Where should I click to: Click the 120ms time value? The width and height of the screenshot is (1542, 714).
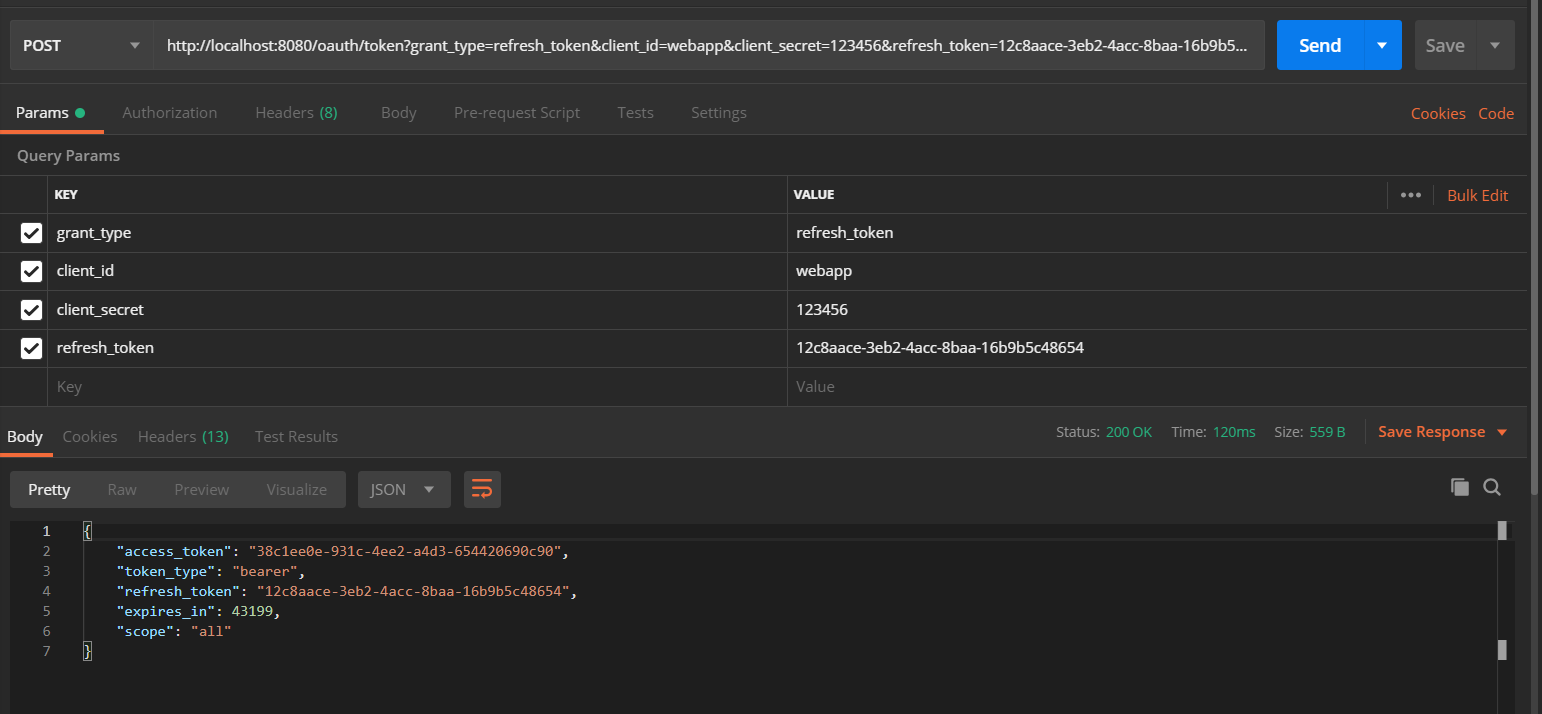coord(1235,432)
